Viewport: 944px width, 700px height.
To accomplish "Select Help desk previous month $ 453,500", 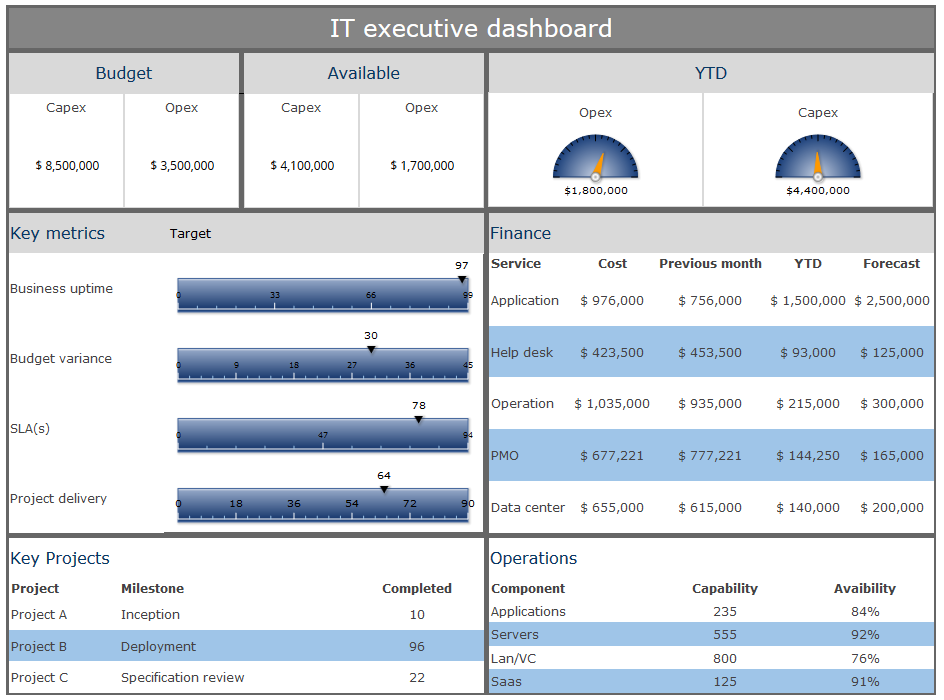I will pyautogui.click(x=710, y=353).
